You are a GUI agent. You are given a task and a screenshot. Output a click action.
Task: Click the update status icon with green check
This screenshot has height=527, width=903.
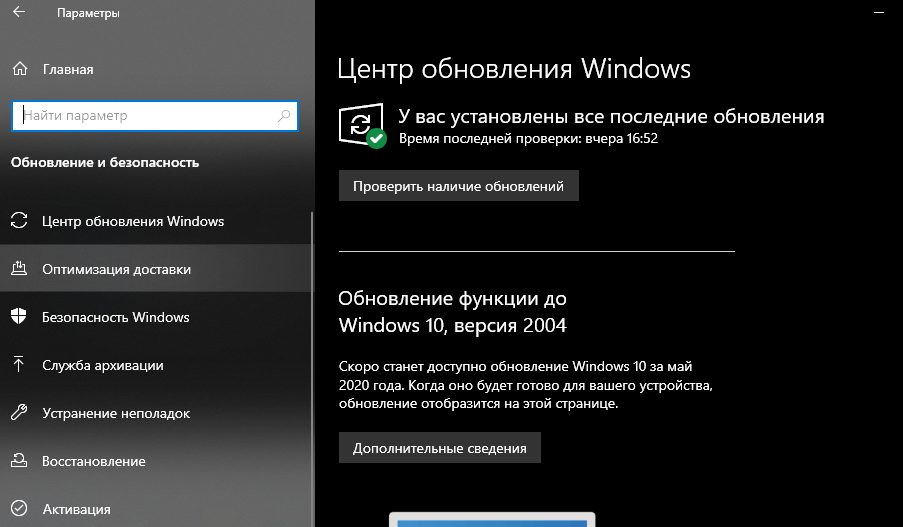pos(362,126)
